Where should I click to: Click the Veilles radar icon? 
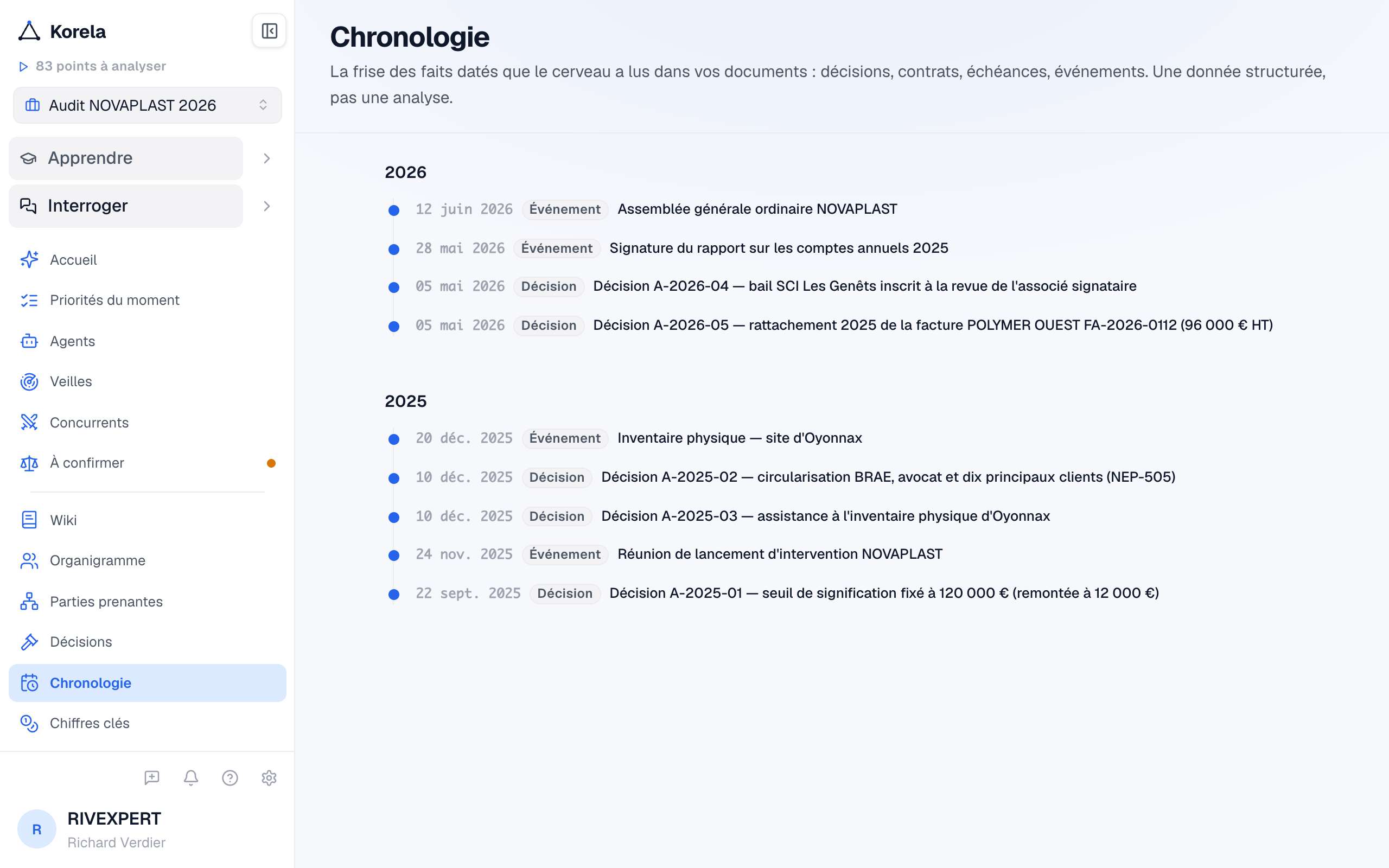[29, 382]
